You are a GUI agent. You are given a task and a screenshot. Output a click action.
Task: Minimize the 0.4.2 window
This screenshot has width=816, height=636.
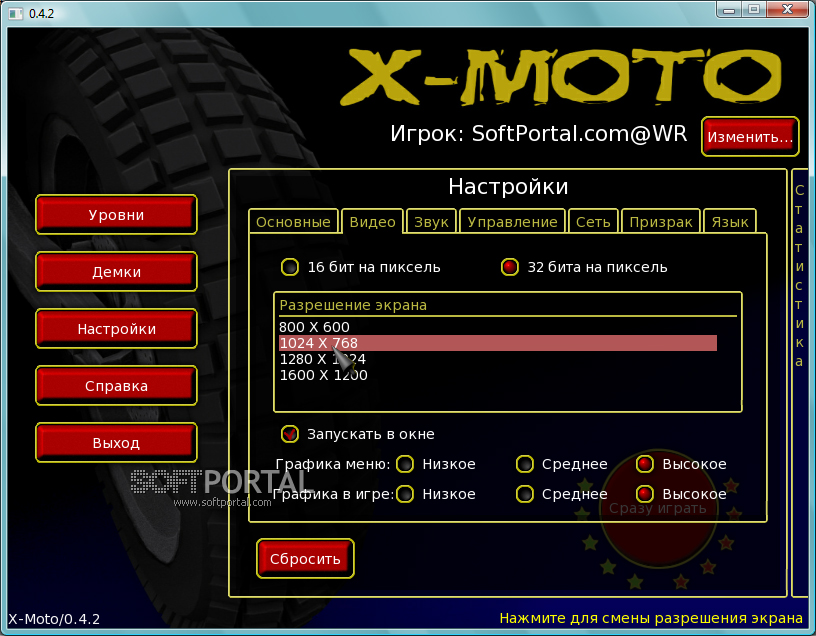729,10
